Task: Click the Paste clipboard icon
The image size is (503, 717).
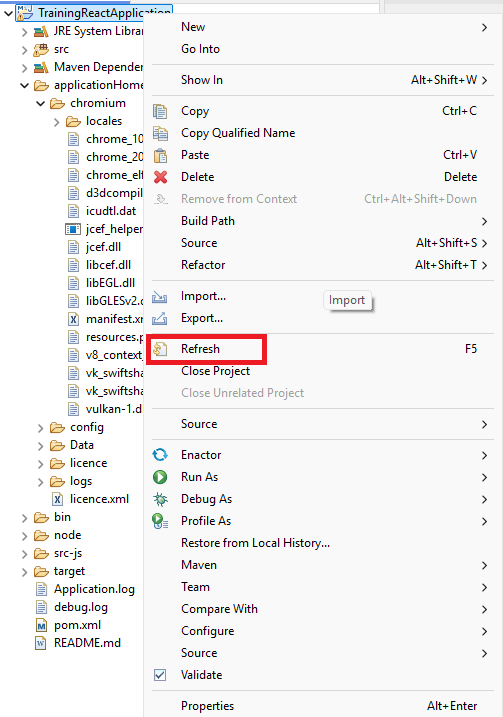Action: (160, 155)
